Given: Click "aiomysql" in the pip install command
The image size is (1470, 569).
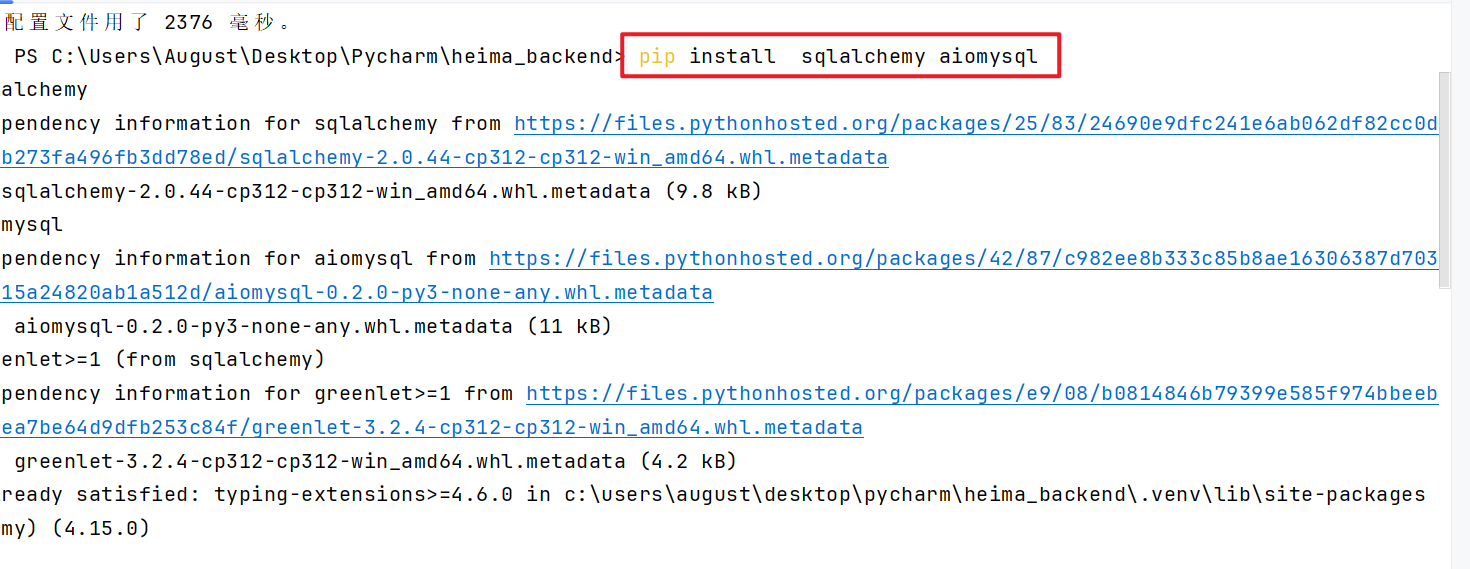Looking at the screenshot, I should click(x=988, y=57).
